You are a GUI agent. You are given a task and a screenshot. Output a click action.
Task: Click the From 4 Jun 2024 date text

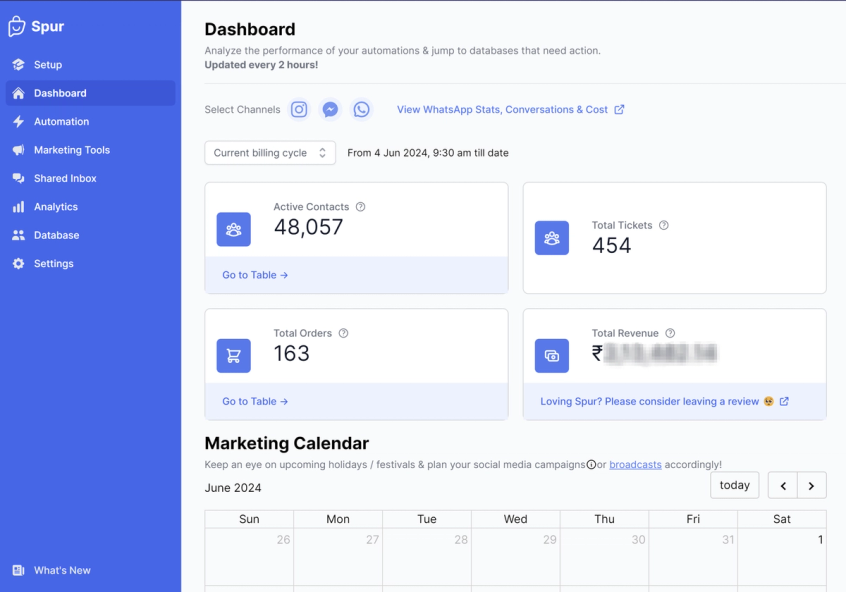[x=428, y=153]
